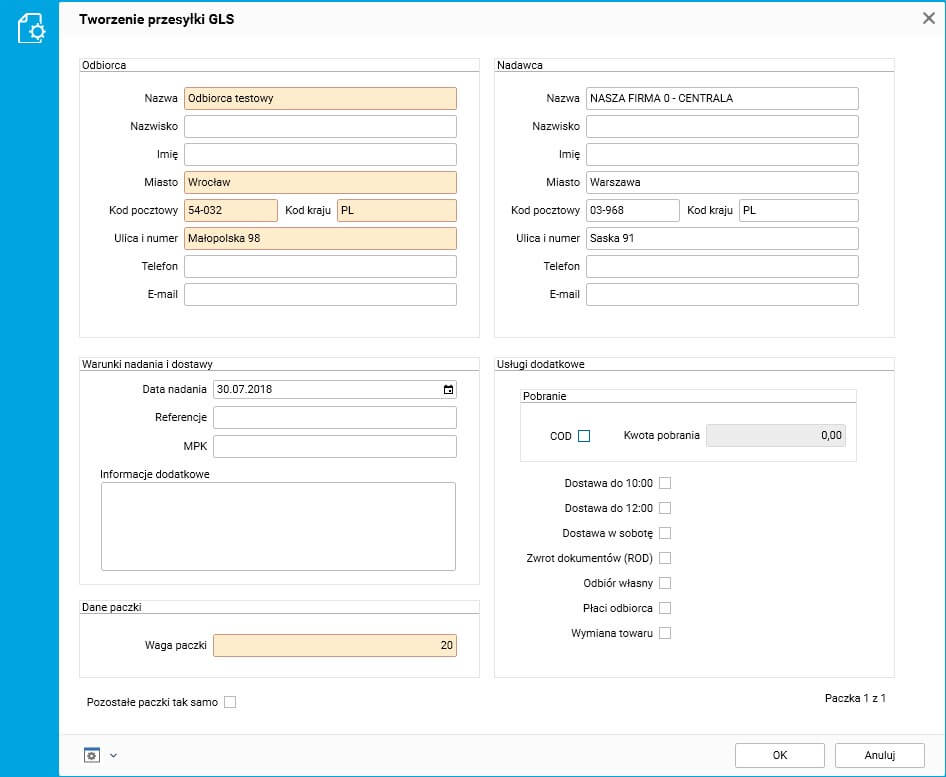Click the document settings icon in blue sidebar

(31, 29)
